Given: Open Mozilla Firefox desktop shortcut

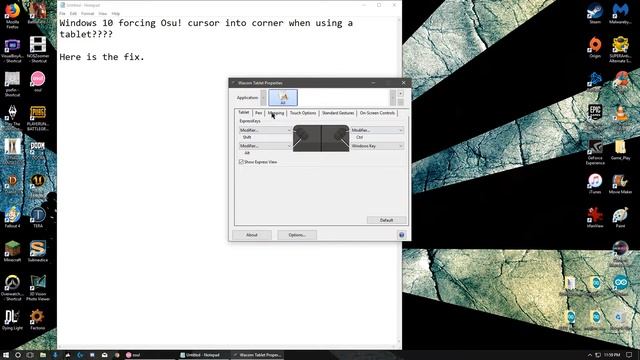Looking at the screenshot, I should 12,15.
